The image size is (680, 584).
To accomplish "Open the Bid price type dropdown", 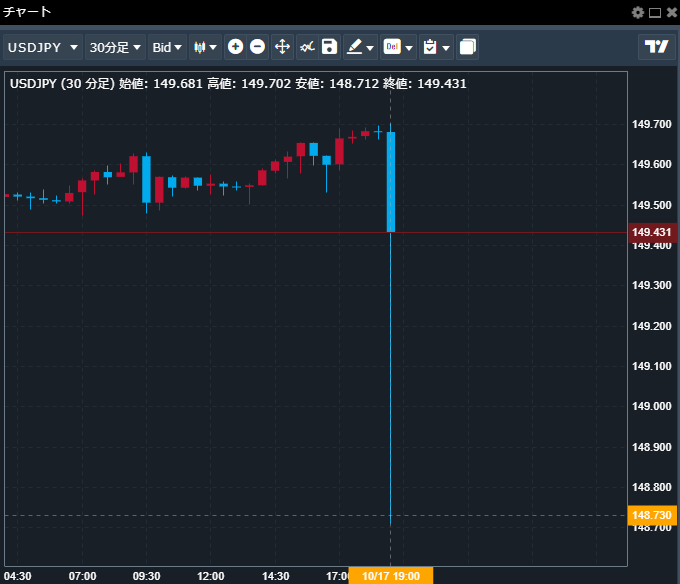I will click(167, 47).
